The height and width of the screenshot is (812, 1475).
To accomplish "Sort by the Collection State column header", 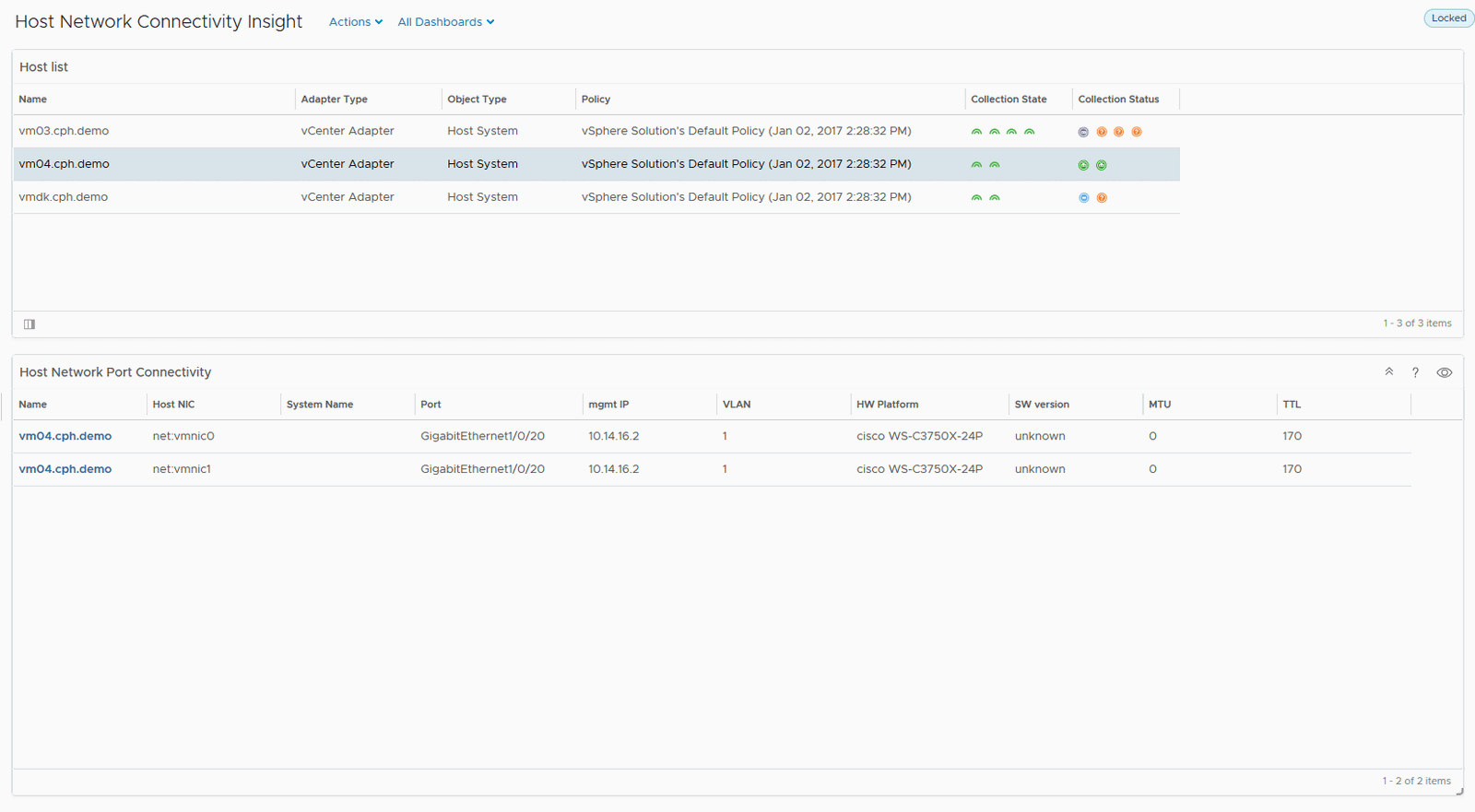I will [x=1009, y=100].
